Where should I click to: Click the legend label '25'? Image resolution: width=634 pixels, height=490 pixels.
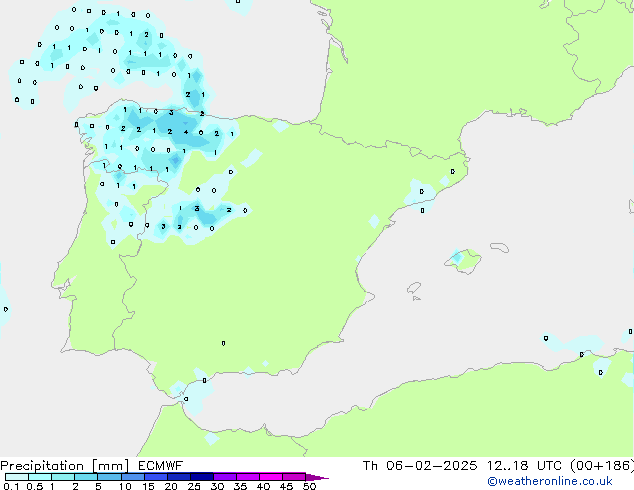click(194, 486)
